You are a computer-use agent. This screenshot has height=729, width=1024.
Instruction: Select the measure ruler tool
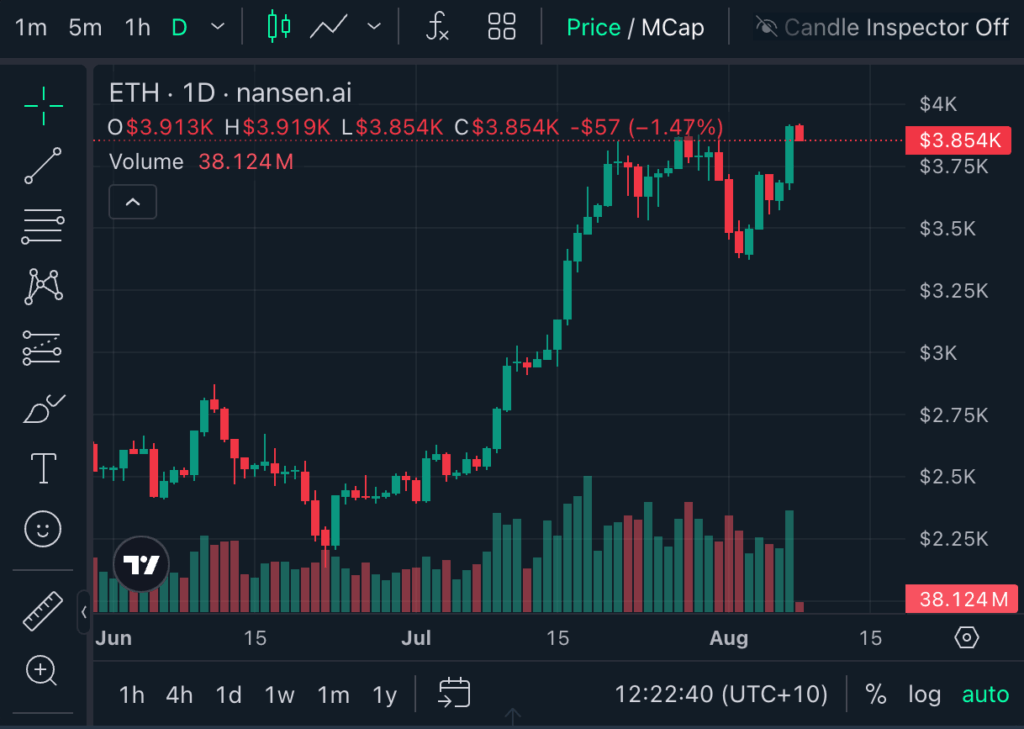pyautogui.click(x=42, y=610)
